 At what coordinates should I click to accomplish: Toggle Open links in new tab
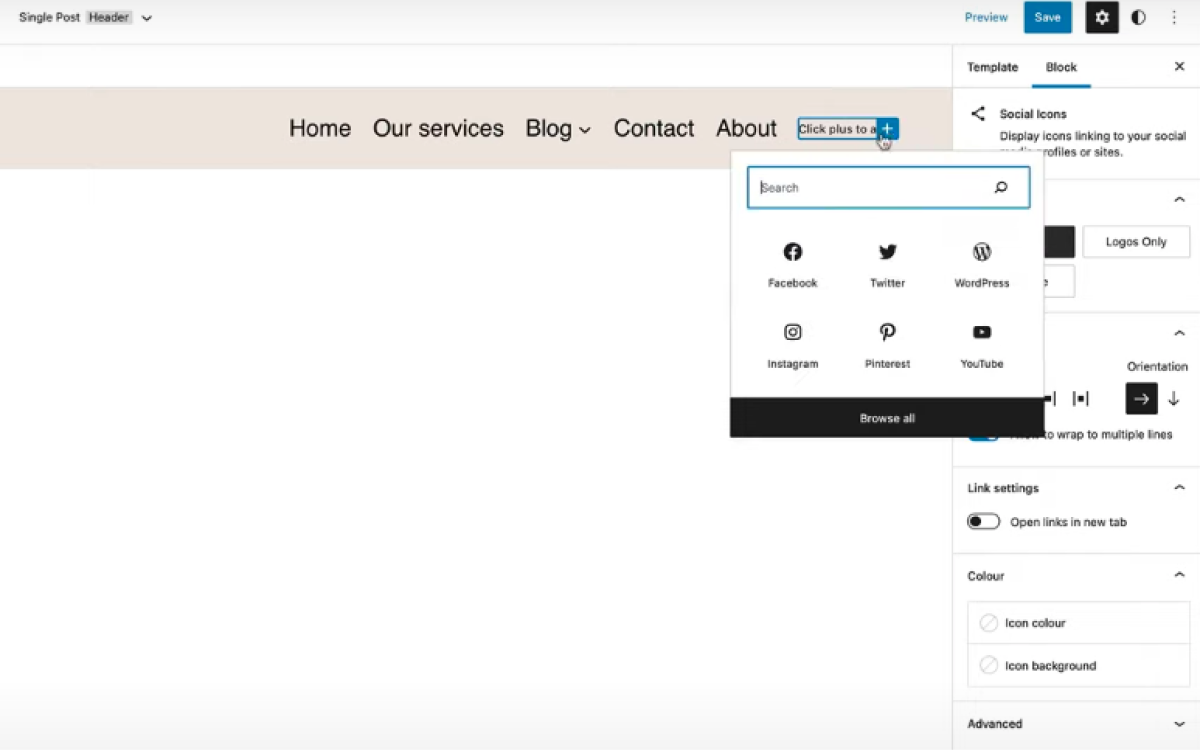coord(984,522)
